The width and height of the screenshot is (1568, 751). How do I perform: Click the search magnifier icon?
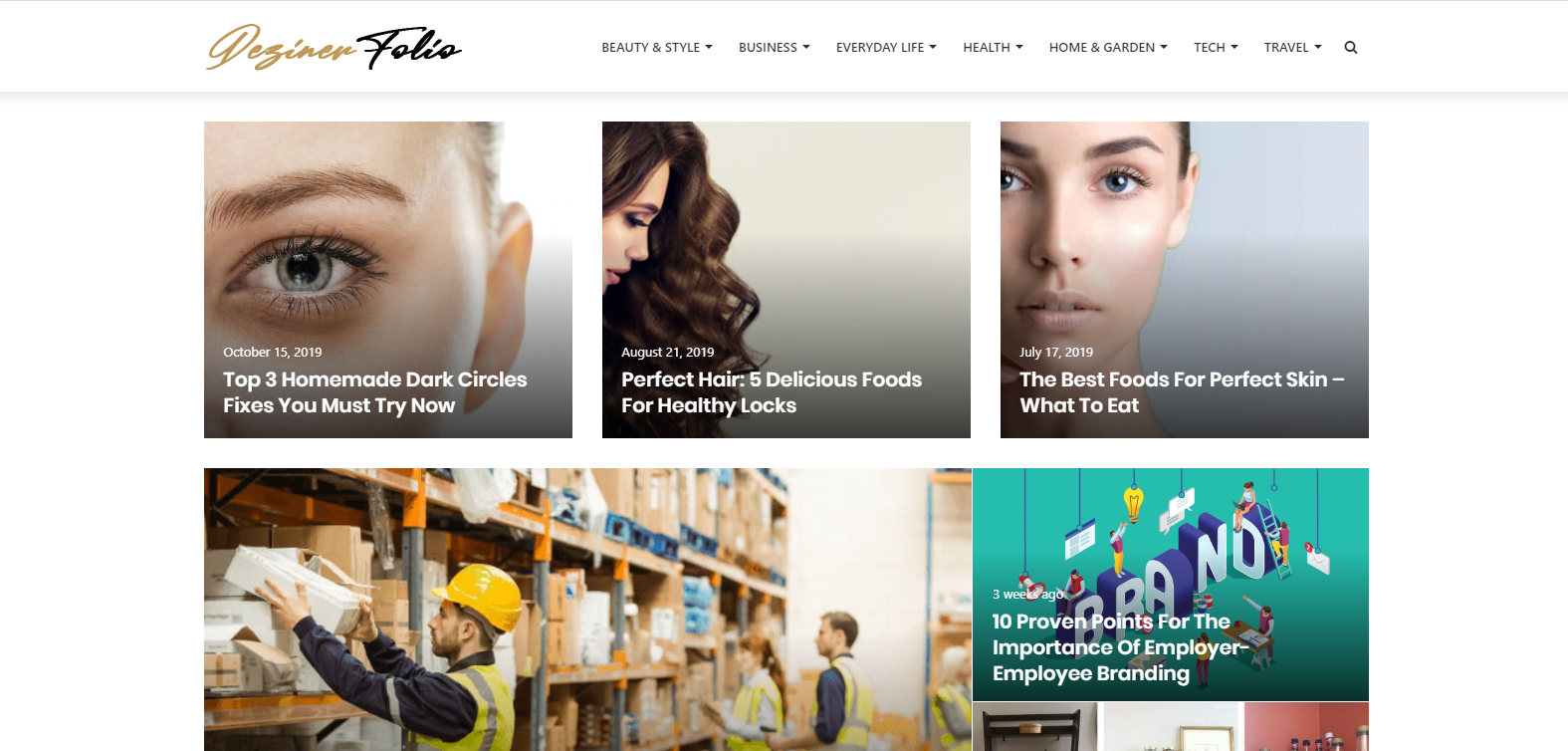[1351, 47]
